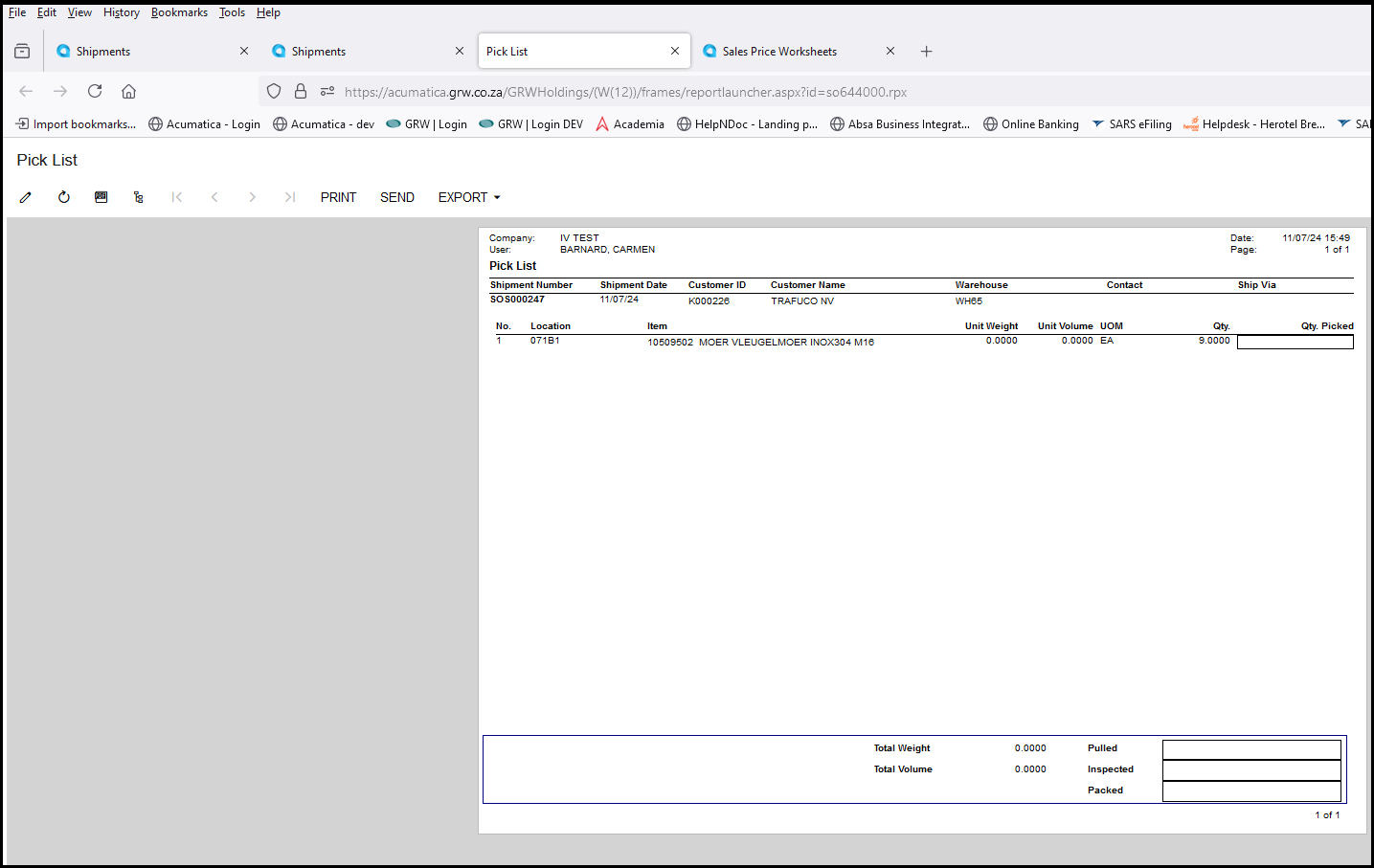The height and width of the screenshot is (868, 1374).
Task: Open a new browser tab
Action: [x=926, y=52]
